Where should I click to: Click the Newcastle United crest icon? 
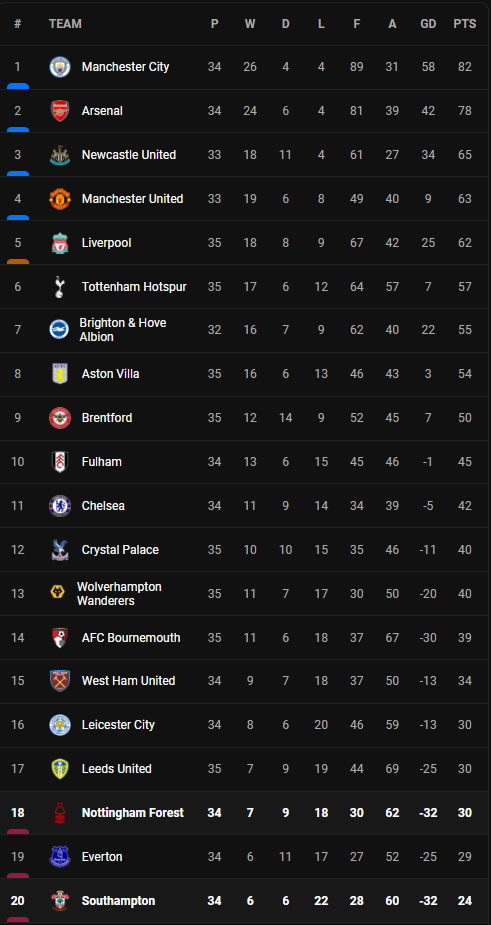(60, 155)
